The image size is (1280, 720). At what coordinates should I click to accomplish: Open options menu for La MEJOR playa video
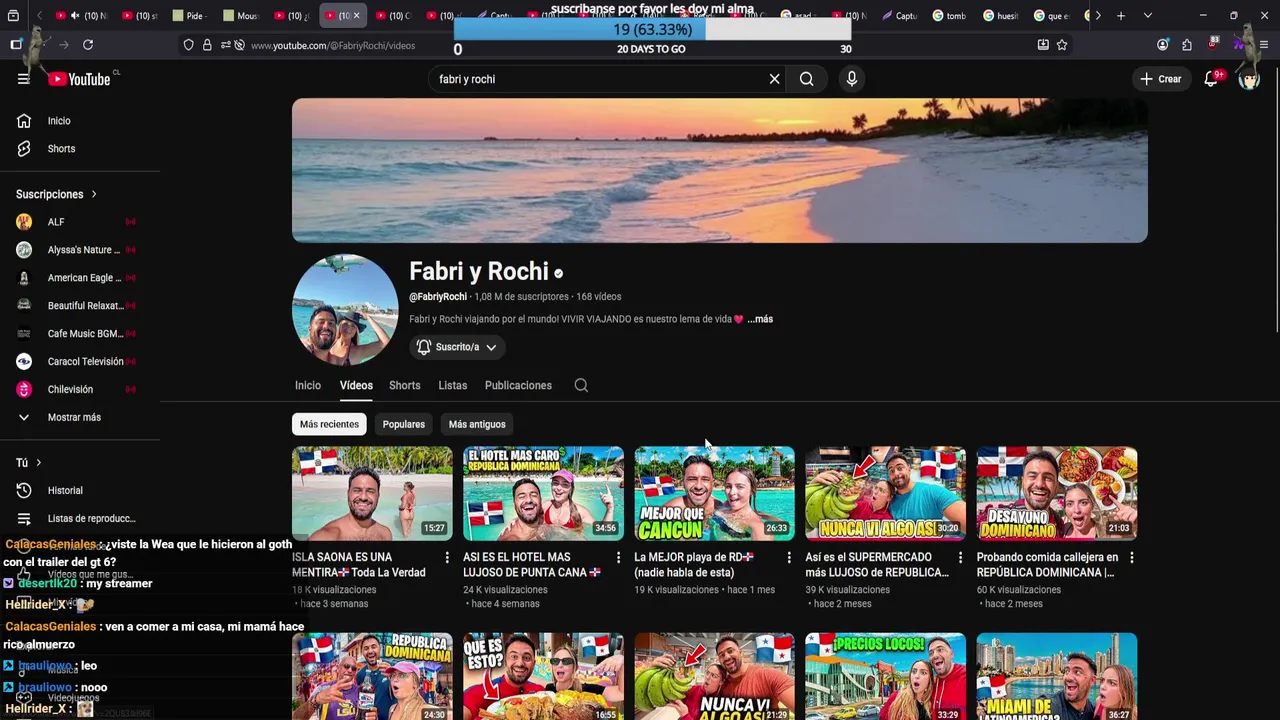click(789, 558)
